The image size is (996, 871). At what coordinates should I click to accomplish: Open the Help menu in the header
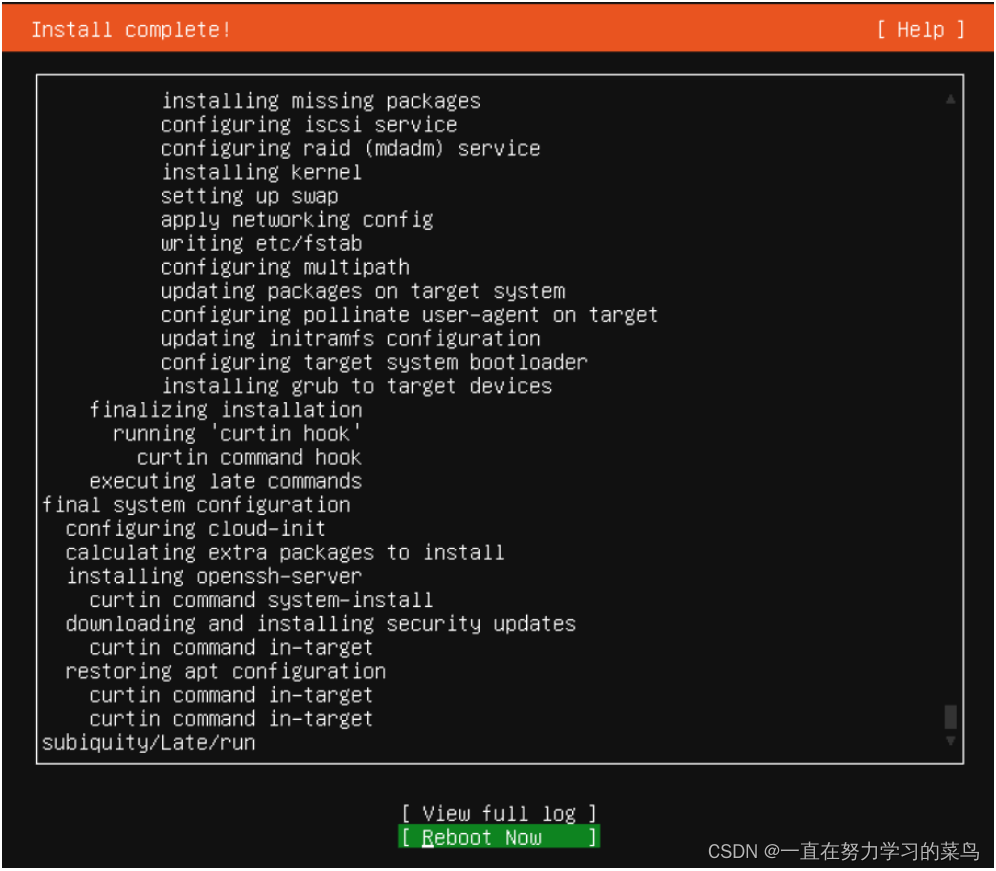coord(920,29)
